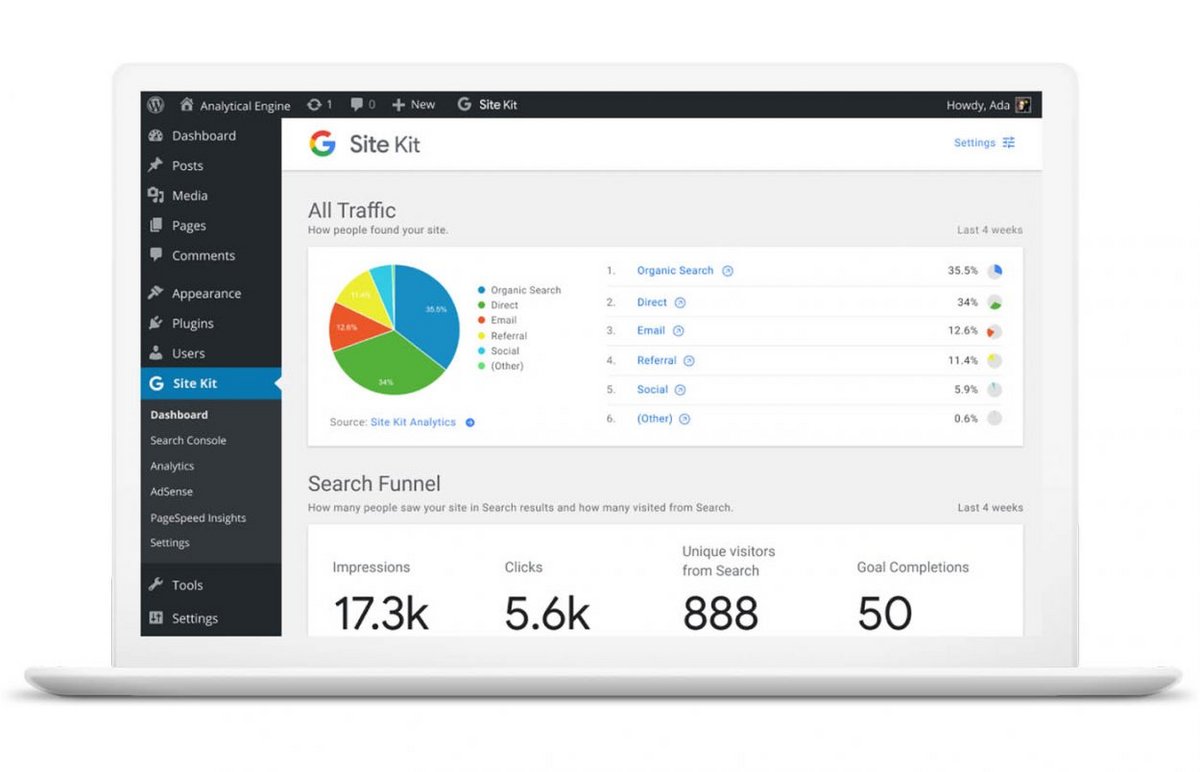Screen dimensions: 1200x772
Task: Click the mini pie icon in the 12.6% row
Action: [995, 331]
